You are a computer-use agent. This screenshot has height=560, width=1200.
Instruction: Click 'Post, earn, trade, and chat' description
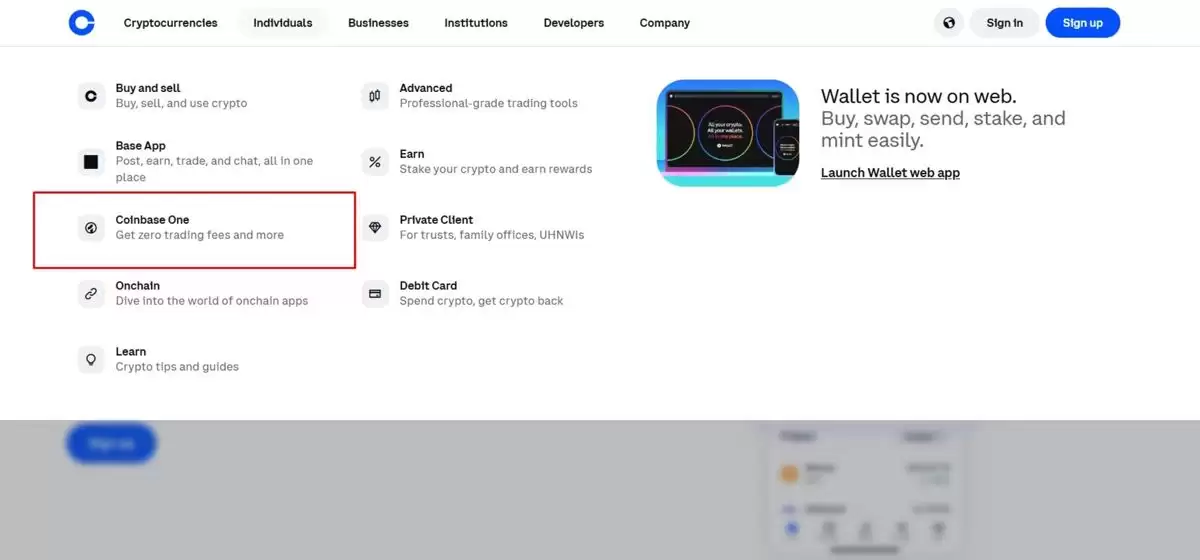pyautogui.click(x=214, y=169)
